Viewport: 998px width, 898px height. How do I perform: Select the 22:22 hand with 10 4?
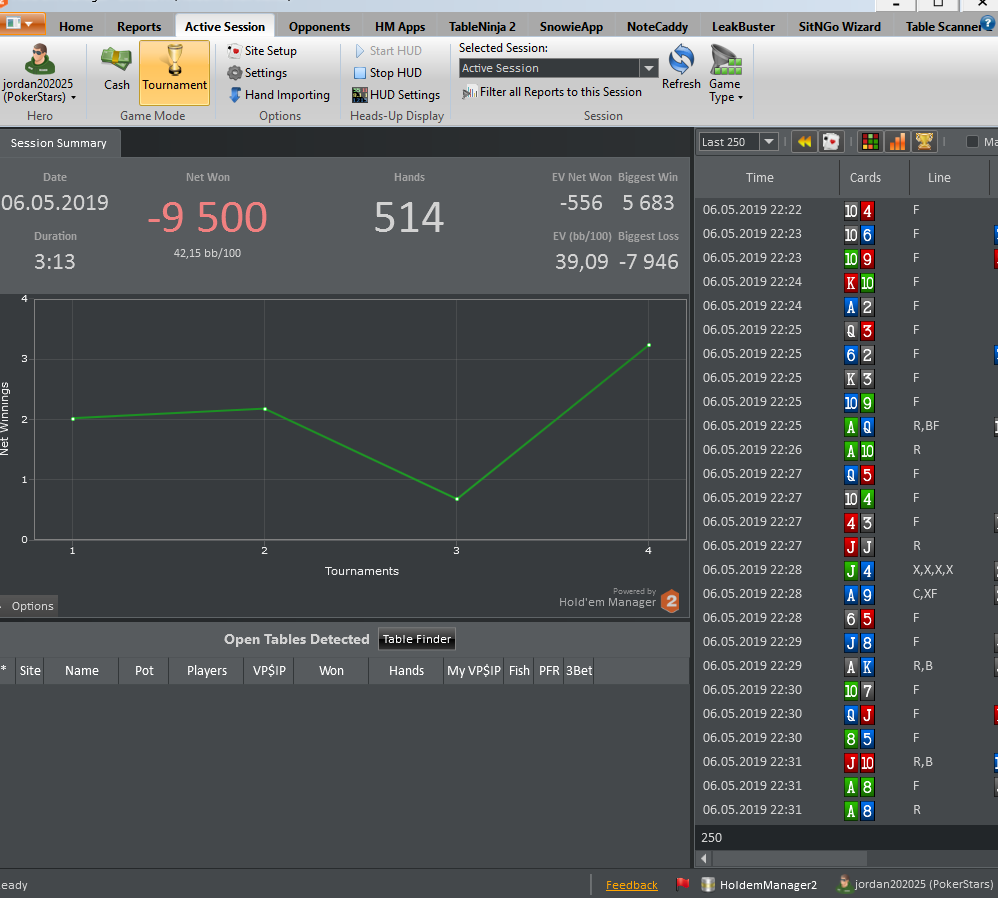(x=846, y=210)
